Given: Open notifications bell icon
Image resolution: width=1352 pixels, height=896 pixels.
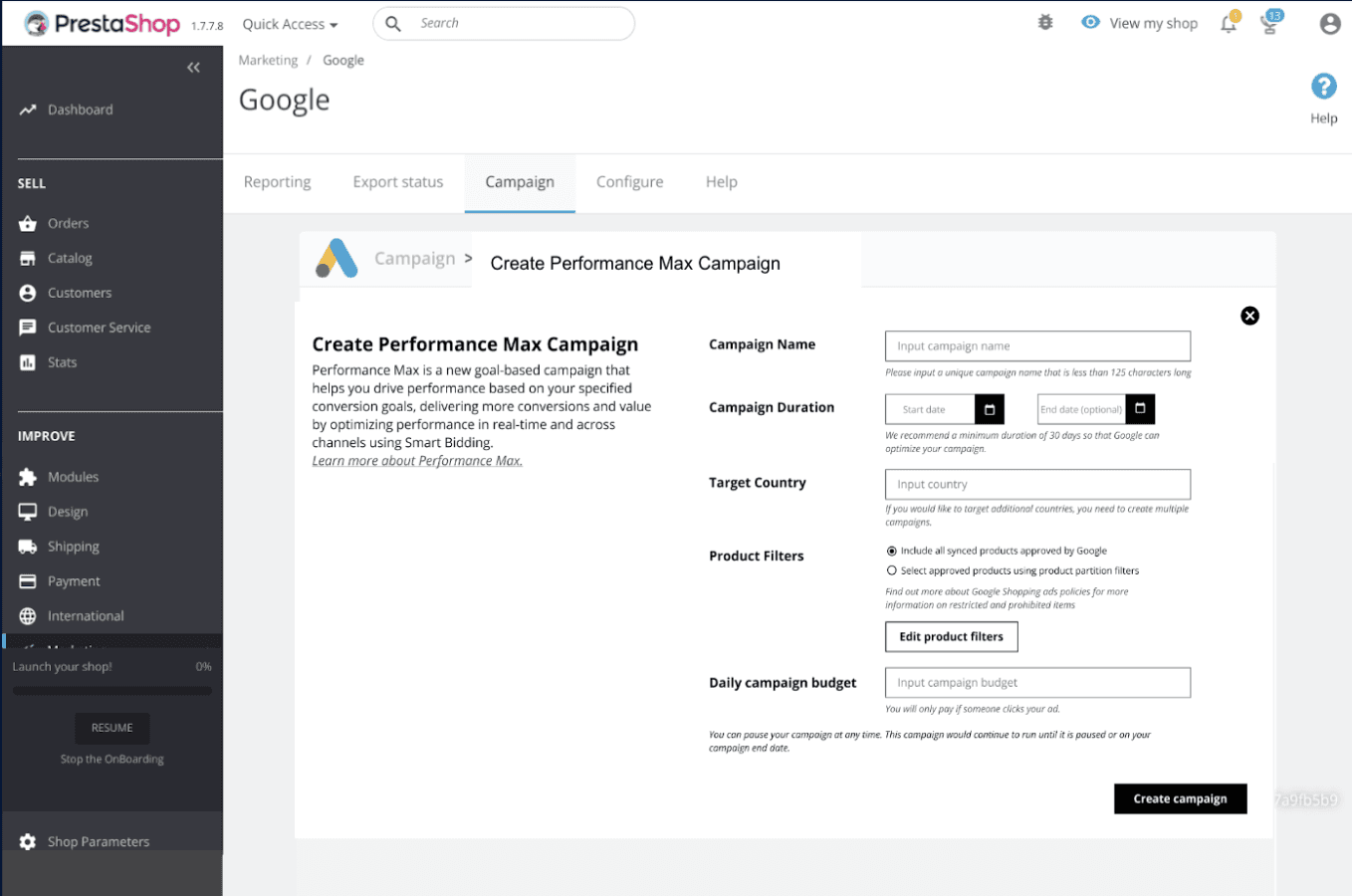Looking at the screenshot, I should pos(1230,23).
